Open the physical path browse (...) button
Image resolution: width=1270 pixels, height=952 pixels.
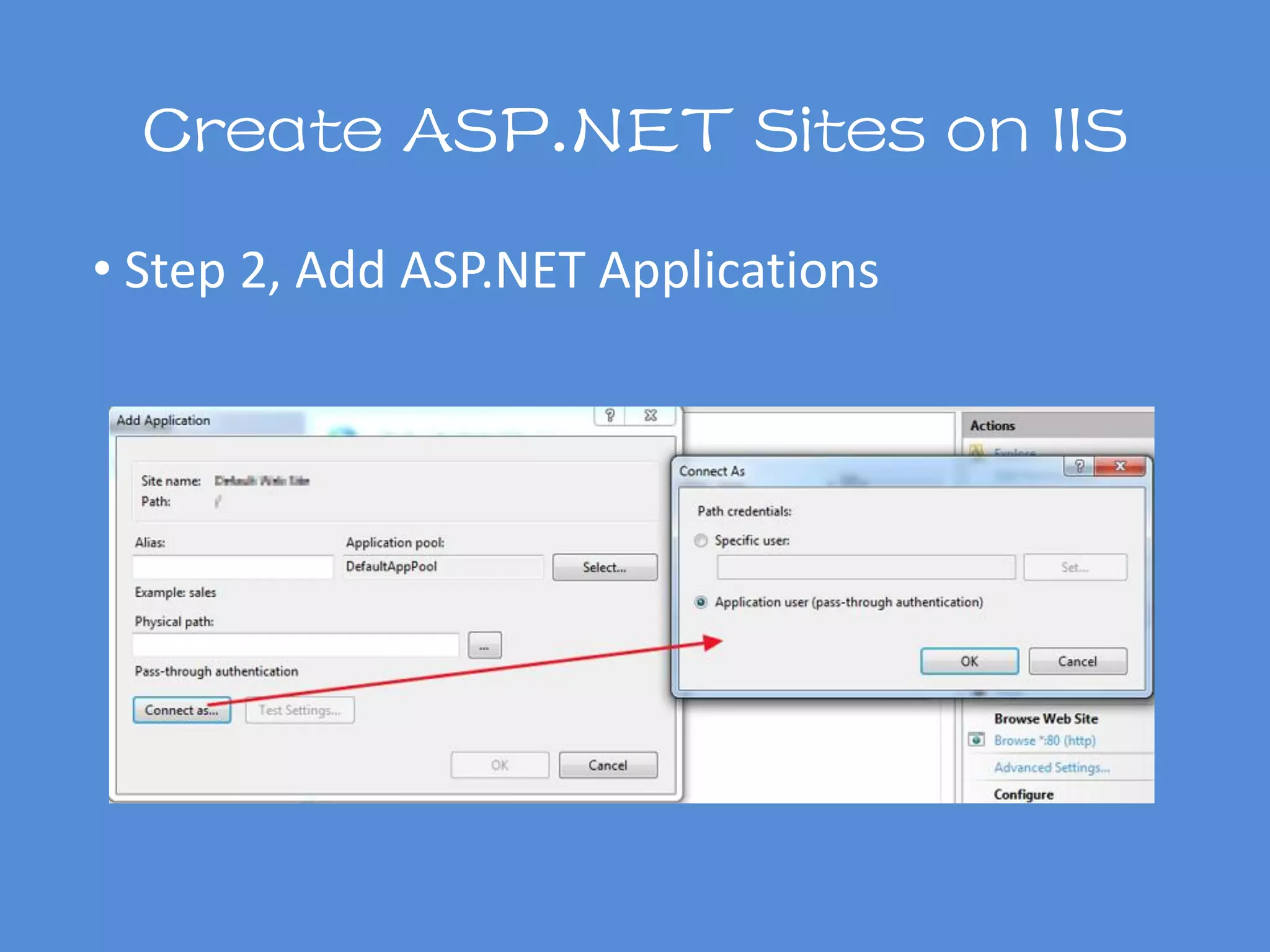[x=484, y=645]
